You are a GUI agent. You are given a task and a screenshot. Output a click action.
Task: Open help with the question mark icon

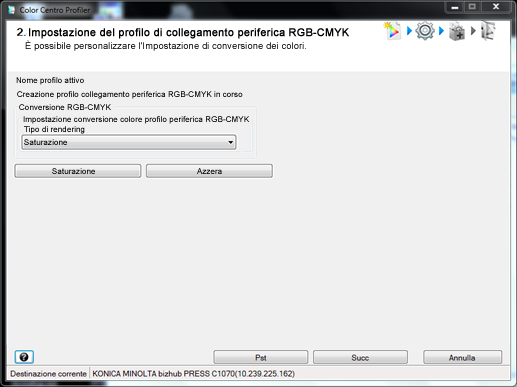click(24, 357)
